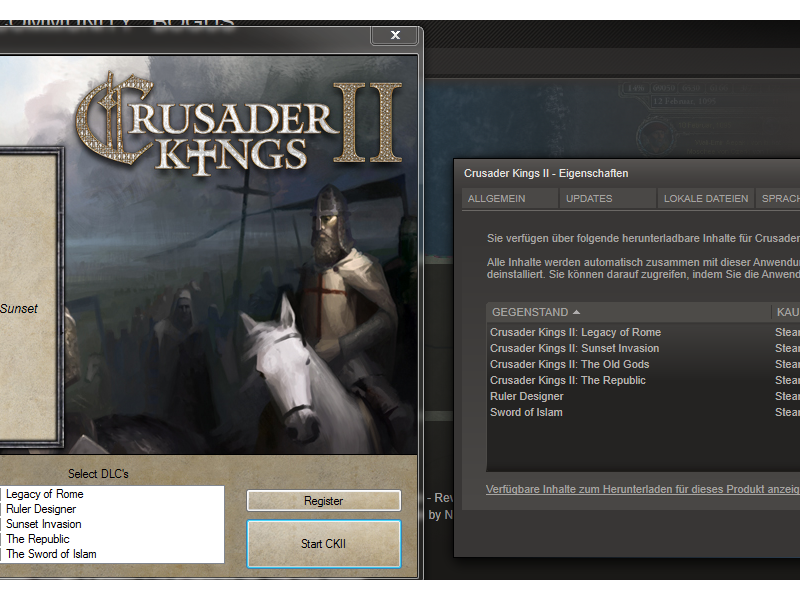Open the available downloadable content link
Screen dimensions: 800x600
641,489
